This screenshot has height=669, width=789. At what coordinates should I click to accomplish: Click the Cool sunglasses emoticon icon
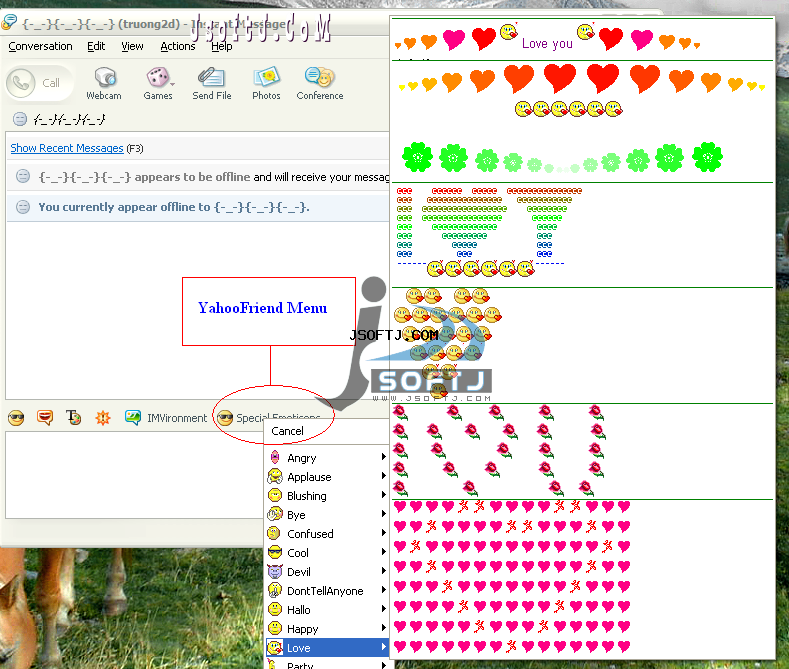(x=275, y=552)
